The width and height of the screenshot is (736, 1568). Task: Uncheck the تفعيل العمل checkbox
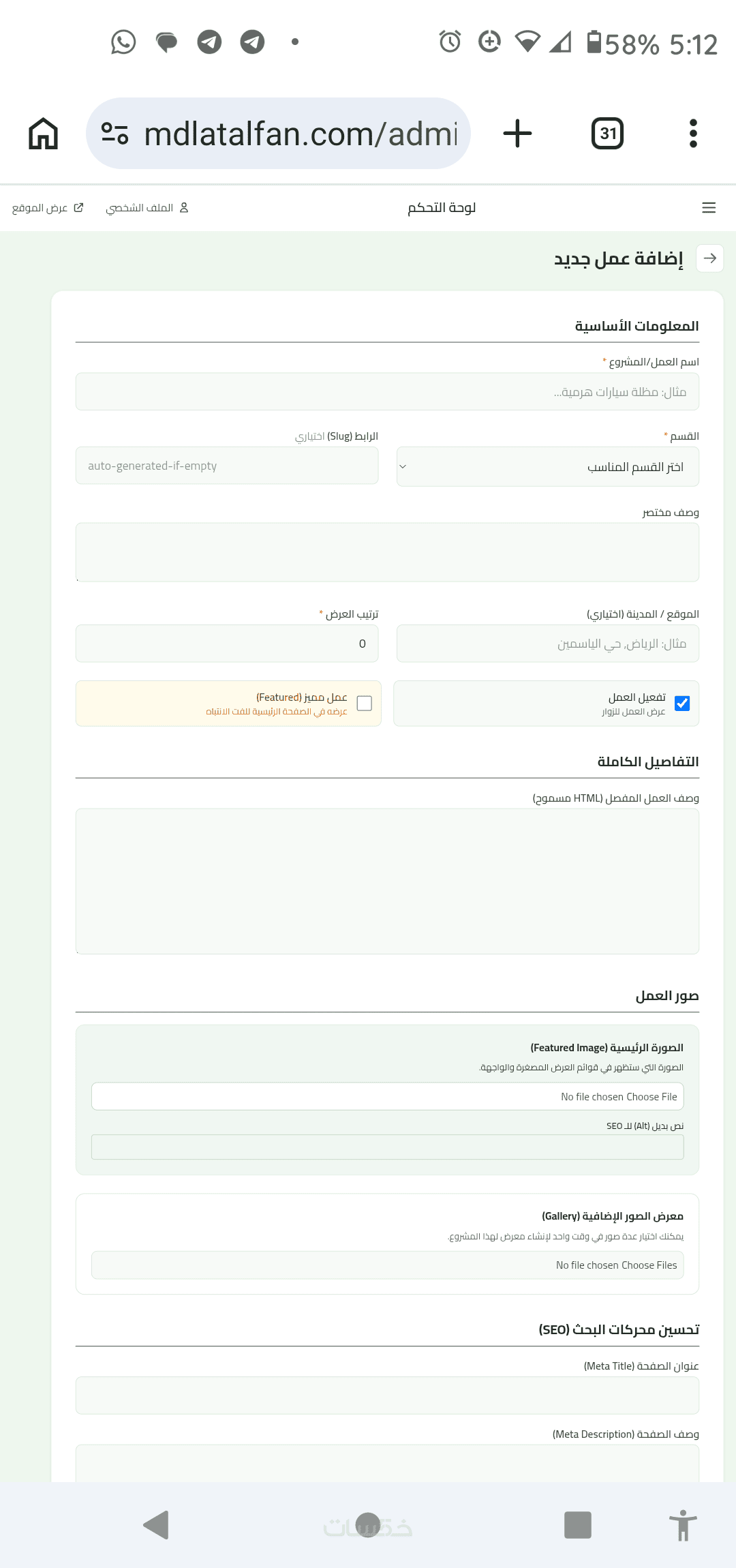682,704
